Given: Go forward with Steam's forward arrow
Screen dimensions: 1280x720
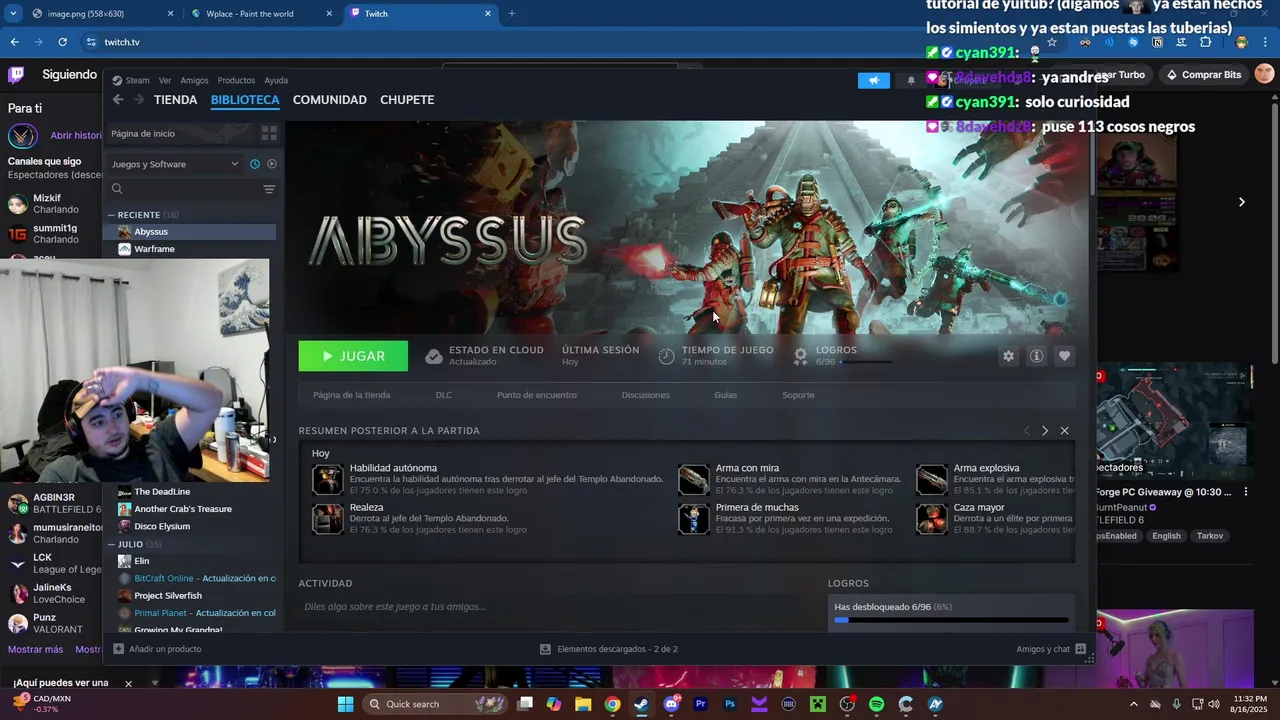Looking at the screenshot, I should click(139, 100).
